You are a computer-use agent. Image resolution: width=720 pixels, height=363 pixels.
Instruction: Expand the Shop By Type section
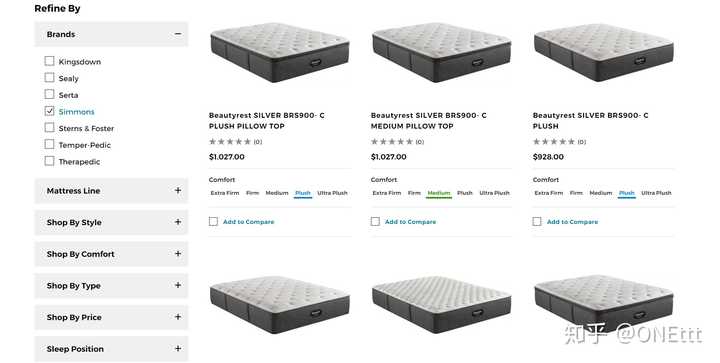[111, 285]
